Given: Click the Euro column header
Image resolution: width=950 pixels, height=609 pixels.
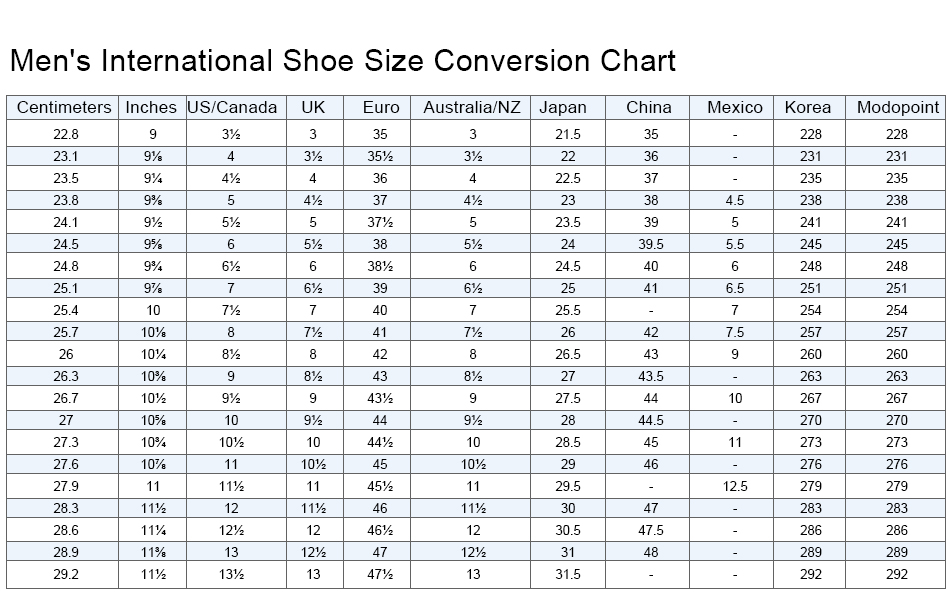Looking at the screenshot, I should (x=380, y=107).
